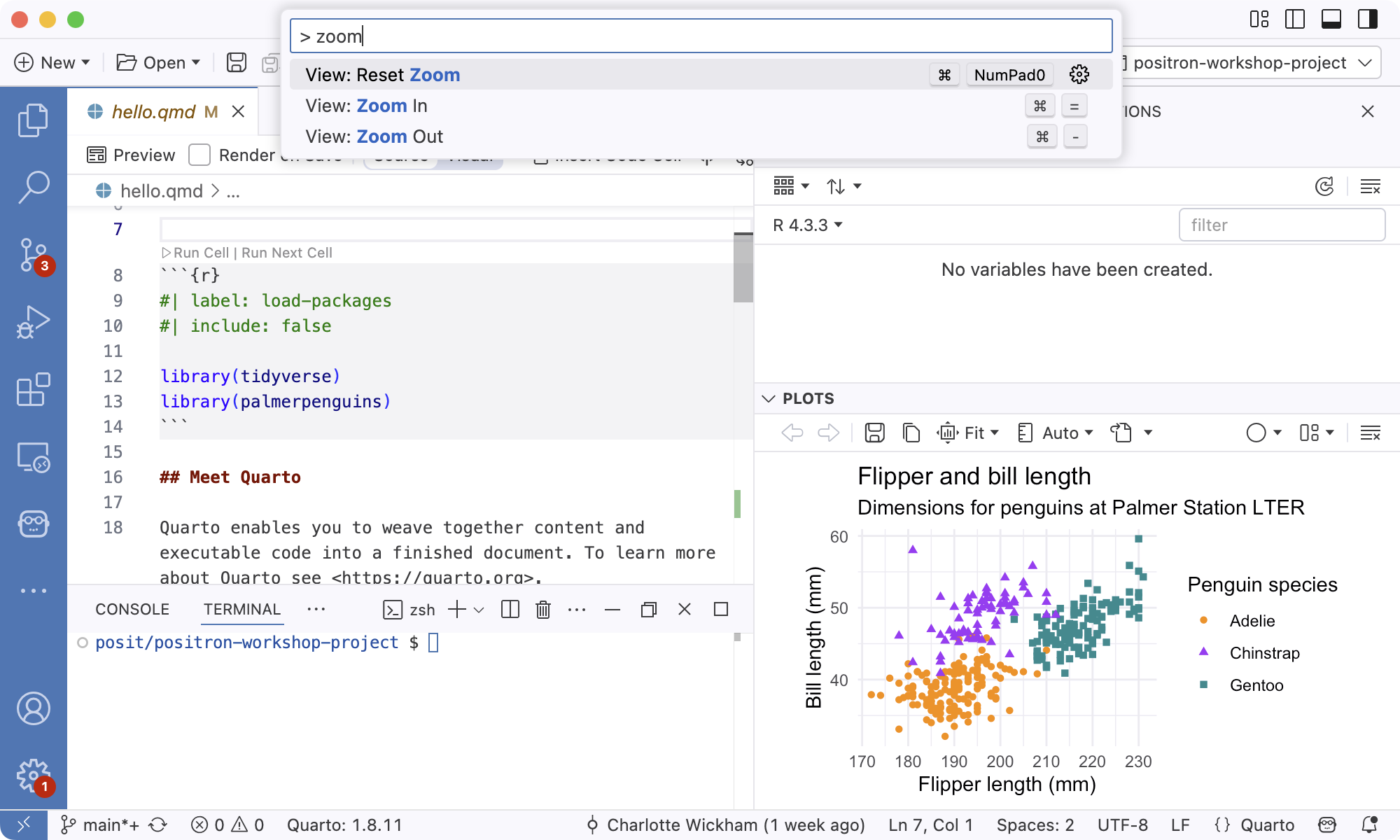Screen dimensions: 1400x840
Task: Click Run Next Cell link
Action: 287,253
